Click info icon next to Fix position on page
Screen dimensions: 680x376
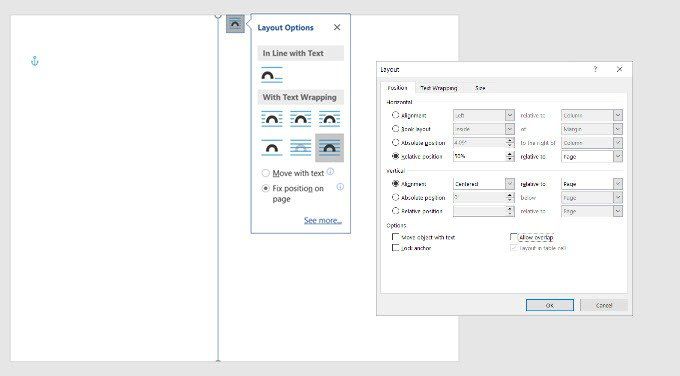point(340,187)
